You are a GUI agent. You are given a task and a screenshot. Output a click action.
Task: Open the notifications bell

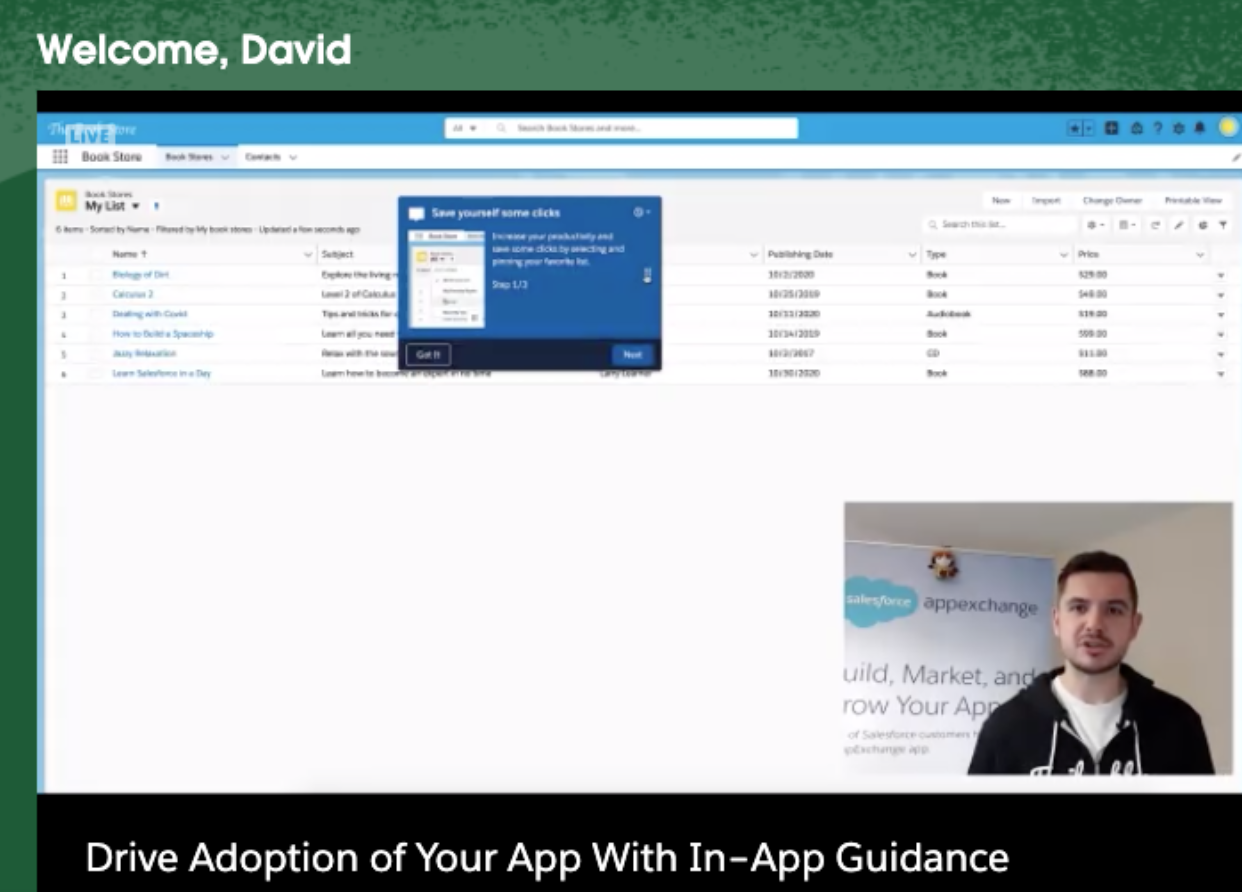(1200, 128)
